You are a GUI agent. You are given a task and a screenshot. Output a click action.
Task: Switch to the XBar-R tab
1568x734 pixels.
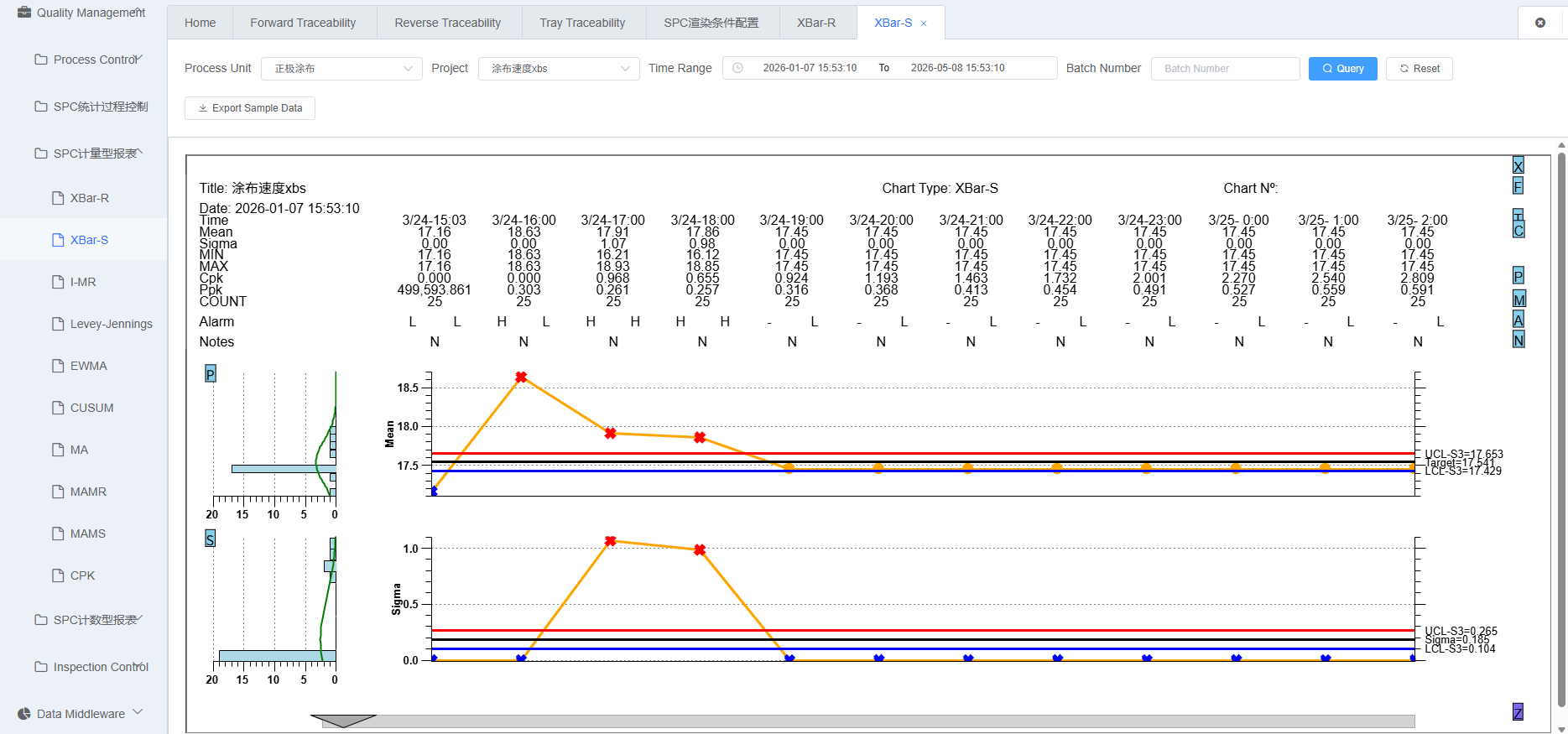[816, 23]
